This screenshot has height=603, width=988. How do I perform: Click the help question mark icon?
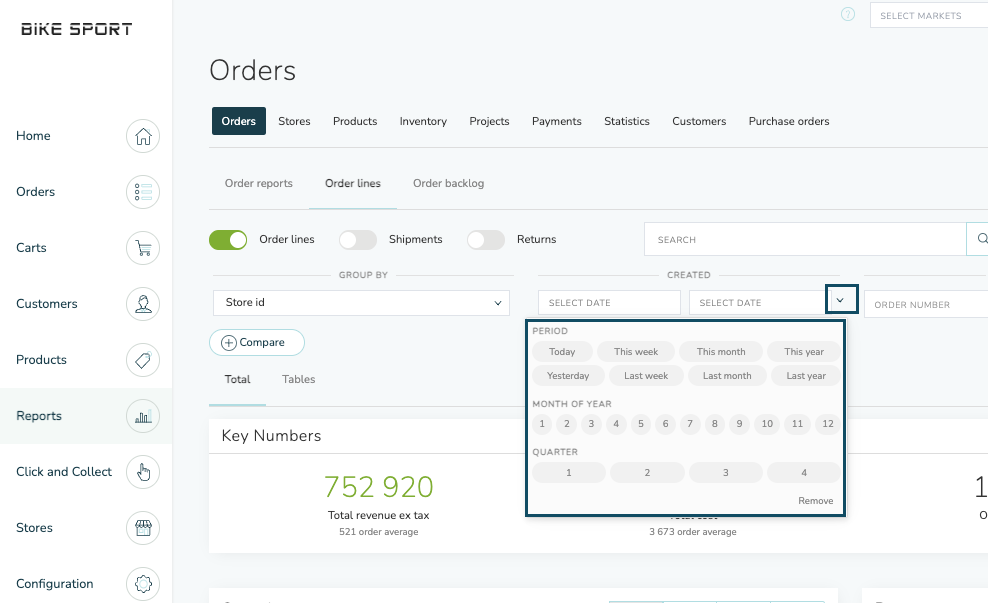[848, 15]
